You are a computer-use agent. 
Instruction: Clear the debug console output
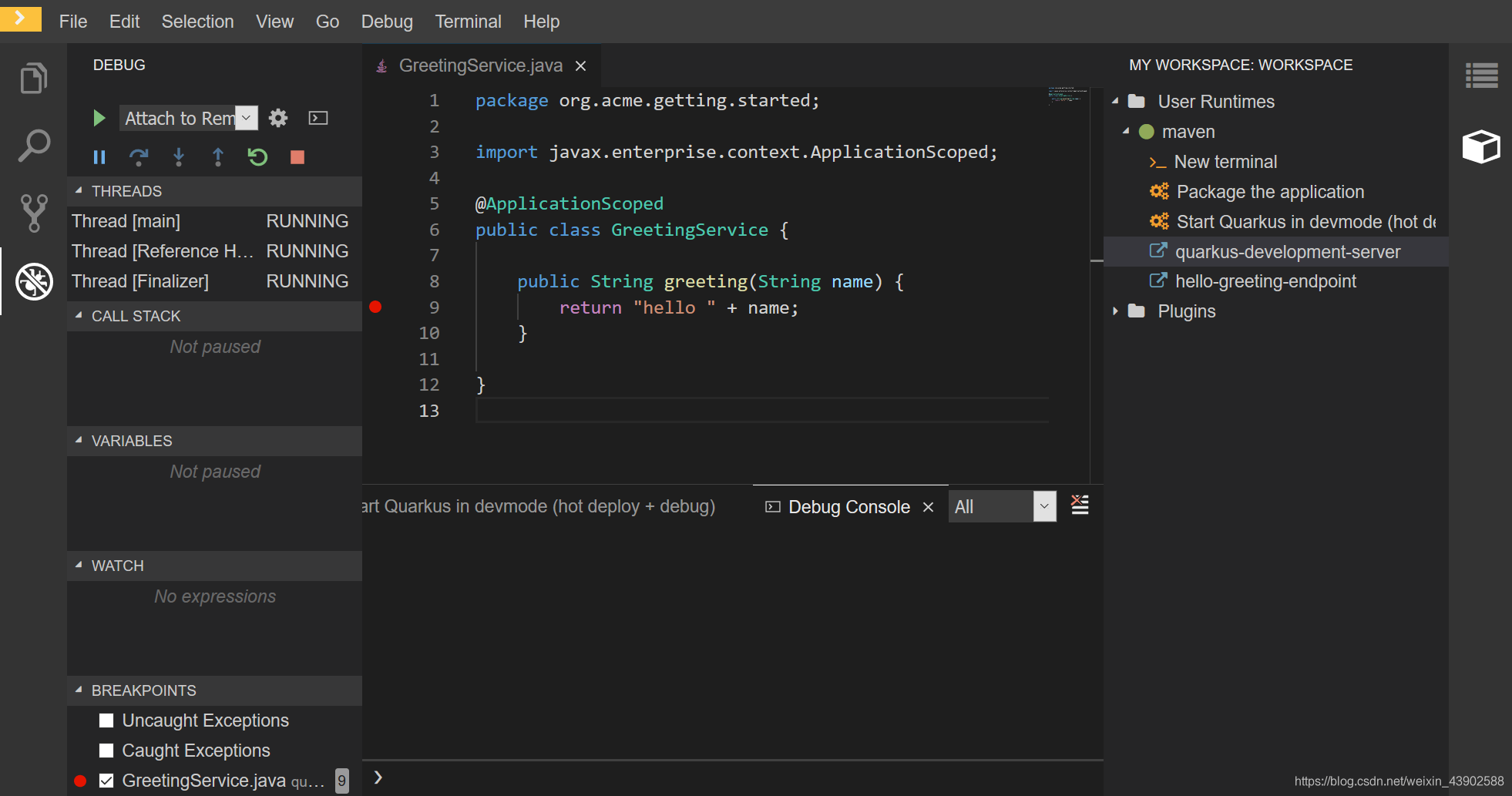(1080, 505)
